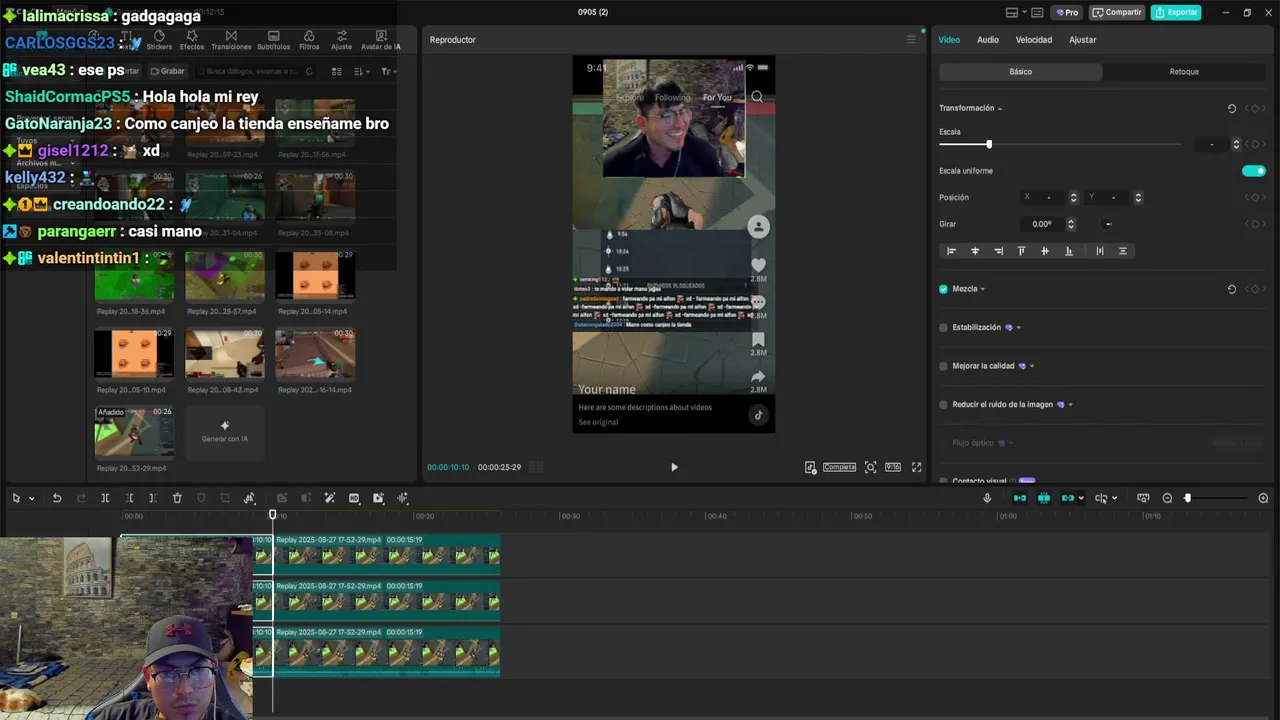The width and height of the screenshot is (1280, 720).
Task: Open the AI video generate toolbar icon
Action: pyautogui.click(x=378, y=498)
